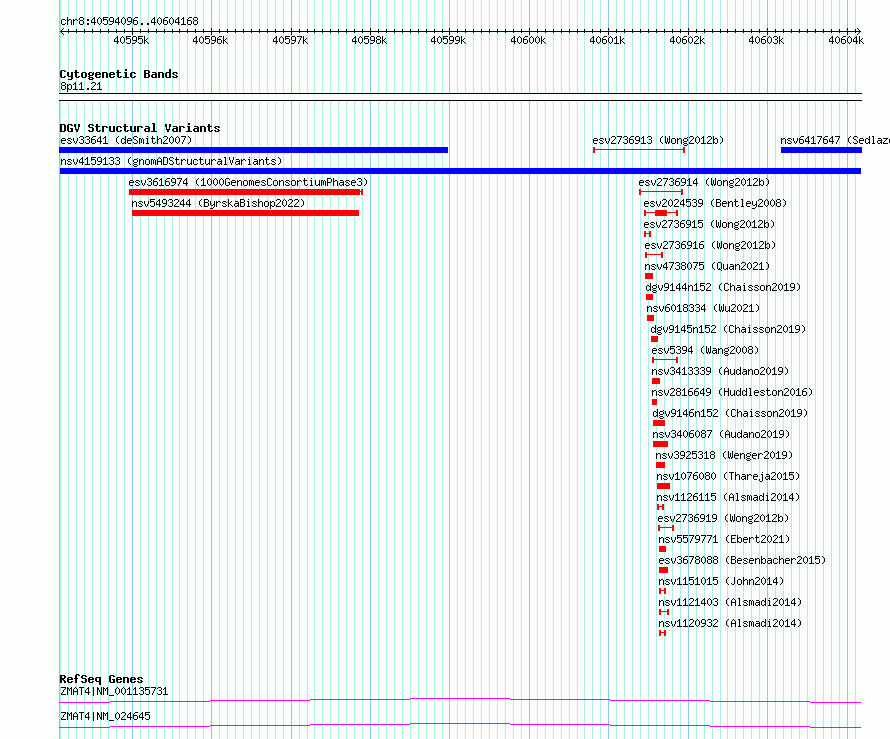Click the RefSeq Genes track title

[101, 679]
